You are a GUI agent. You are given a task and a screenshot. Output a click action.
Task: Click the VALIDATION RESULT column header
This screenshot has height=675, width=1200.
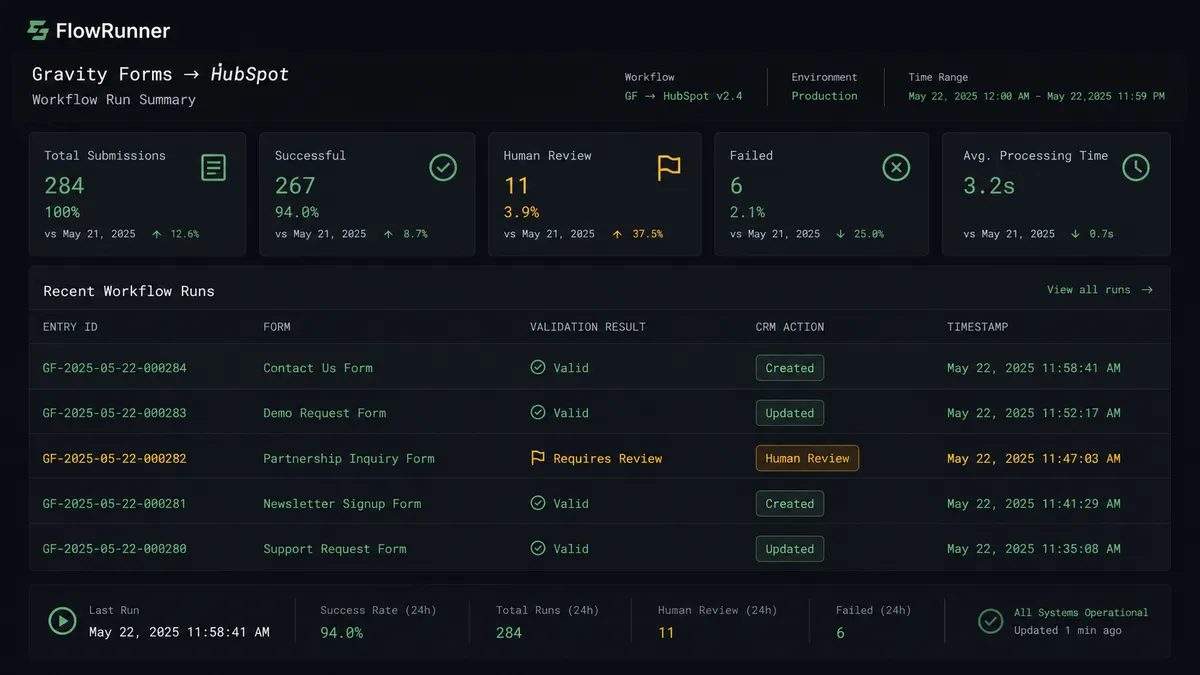tap(588, 327)
